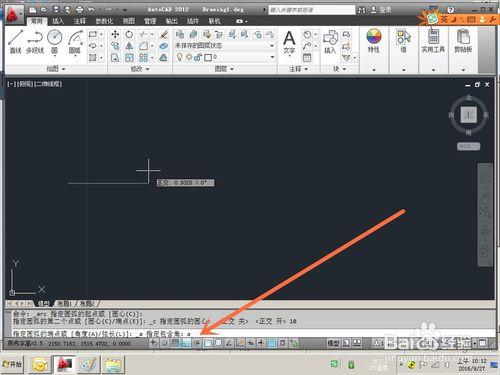
Task: Select the Move tool in Modify panel
Action: [x=115, y=34]
